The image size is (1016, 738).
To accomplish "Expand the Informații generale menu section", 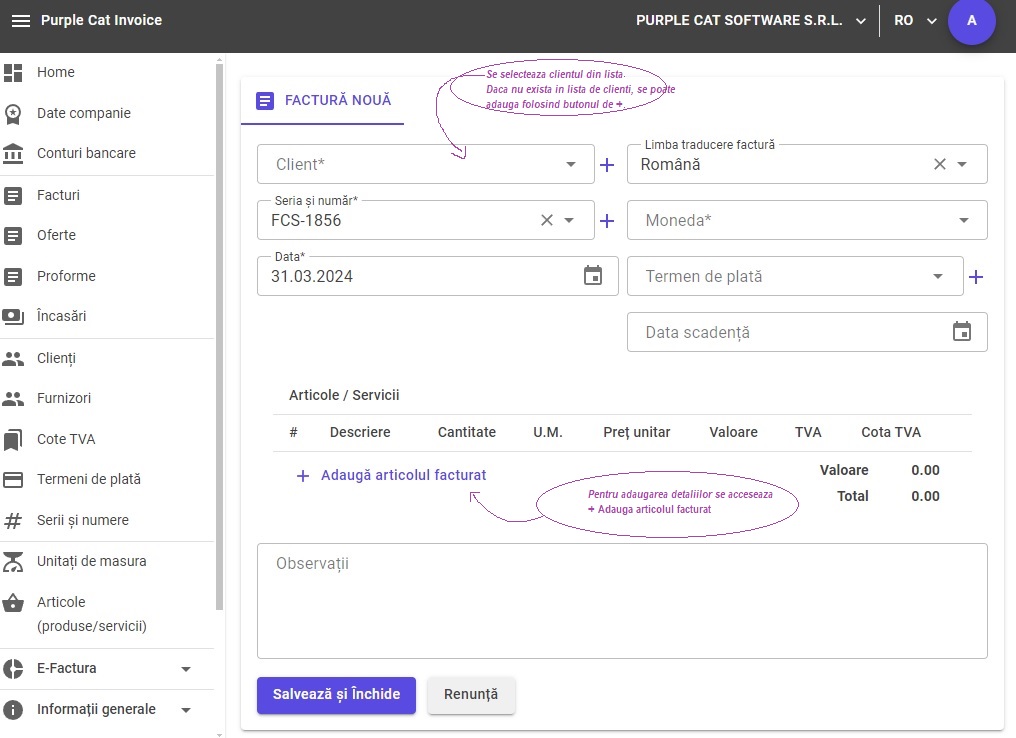I will 186,710.
